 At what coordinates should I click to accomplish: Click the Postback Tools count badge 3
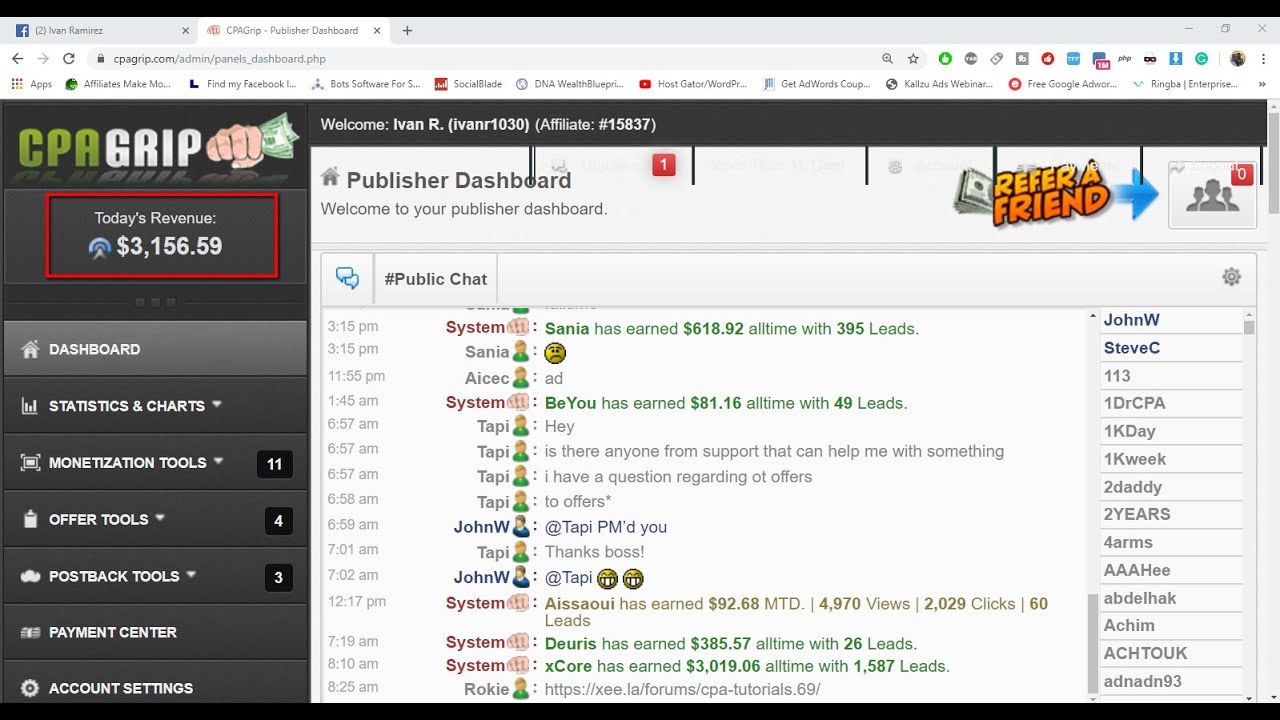point(278,577)
